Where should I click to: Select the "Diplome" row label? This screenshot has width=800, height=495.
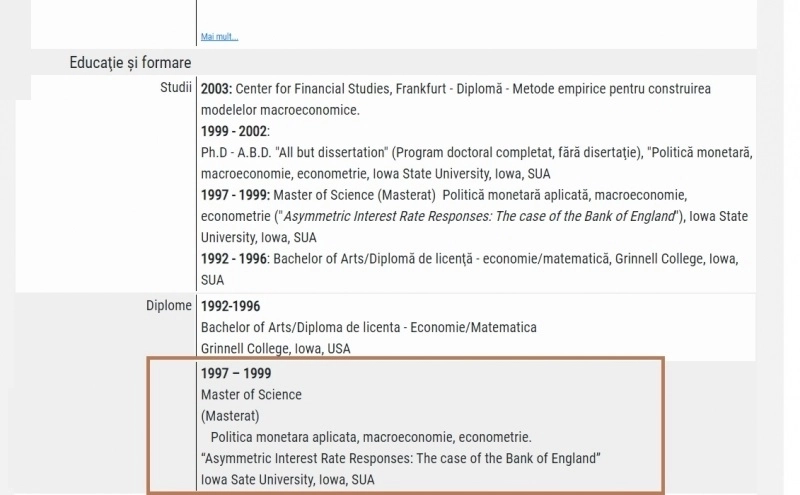[169, 305]
